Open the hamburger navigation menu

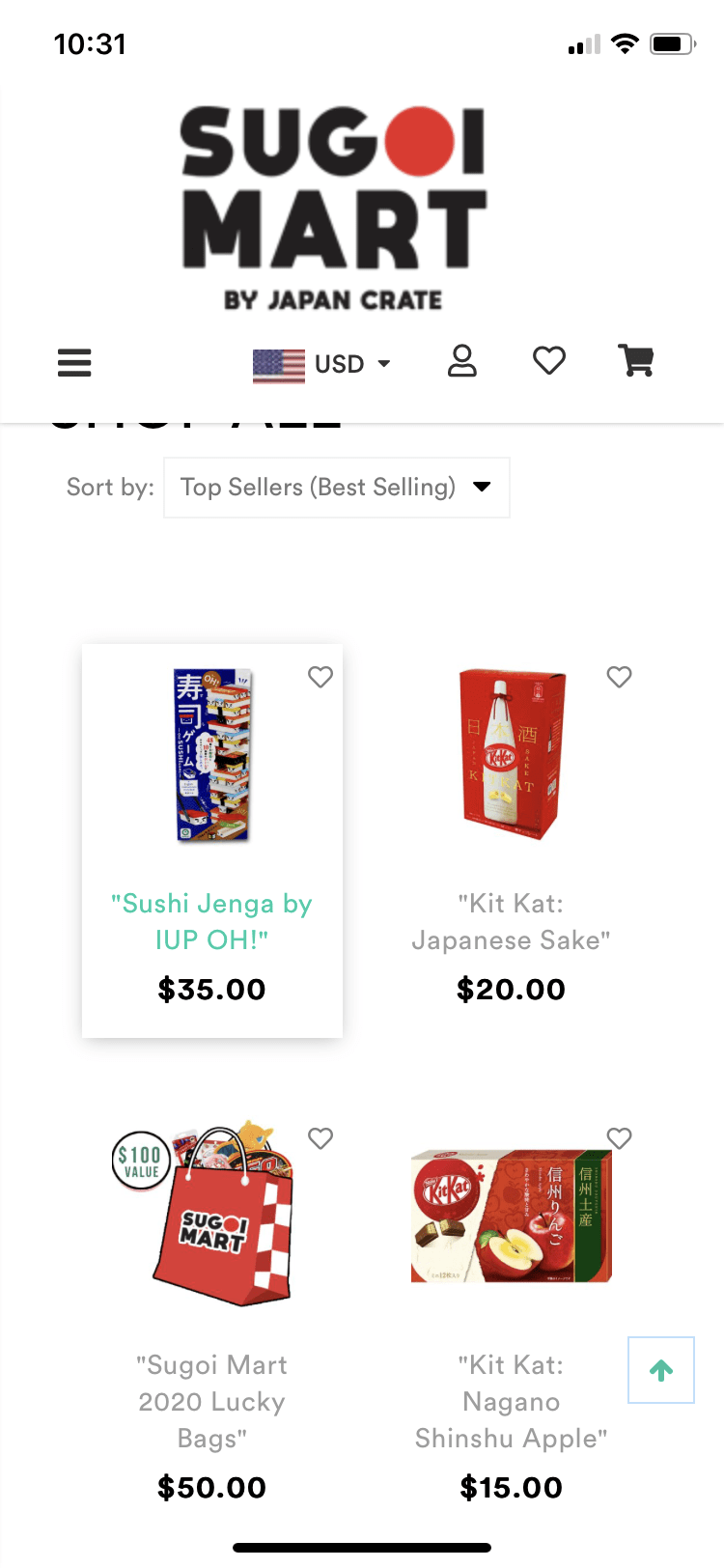coord(74,363)
